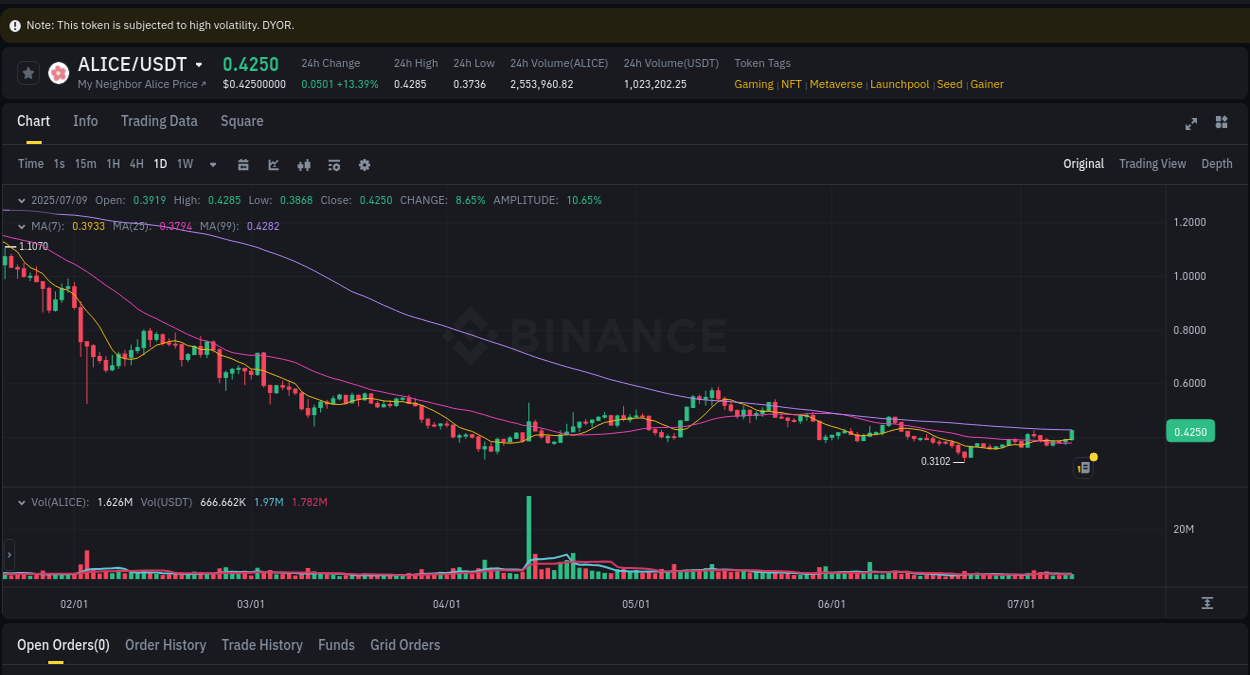Viewport: 1250px width, 675px height.
Task: Open the chart settings gear
Action: click(364, 163)
